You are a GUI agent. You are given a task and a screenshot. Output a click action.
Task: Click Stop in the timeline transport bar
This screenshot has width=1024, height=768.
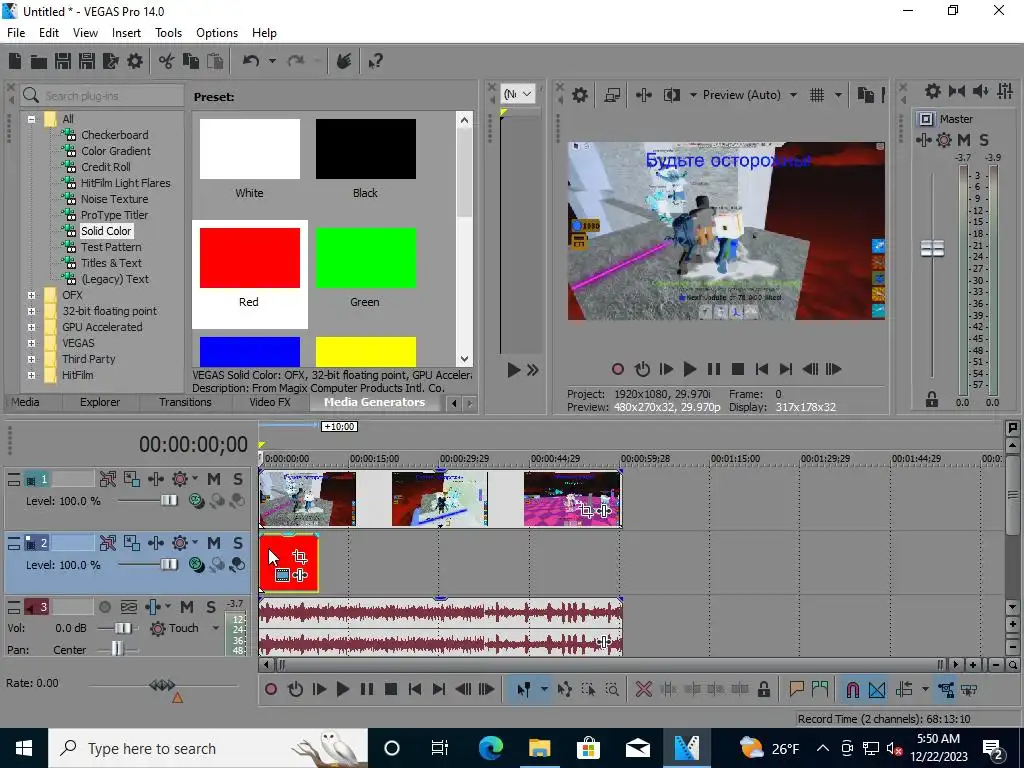[x=391, y=689]
